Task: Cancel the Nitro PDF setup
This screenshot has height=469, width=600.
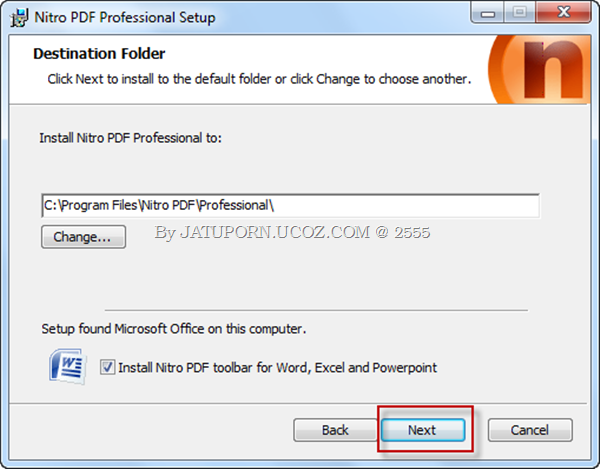Action: point(530,430)
